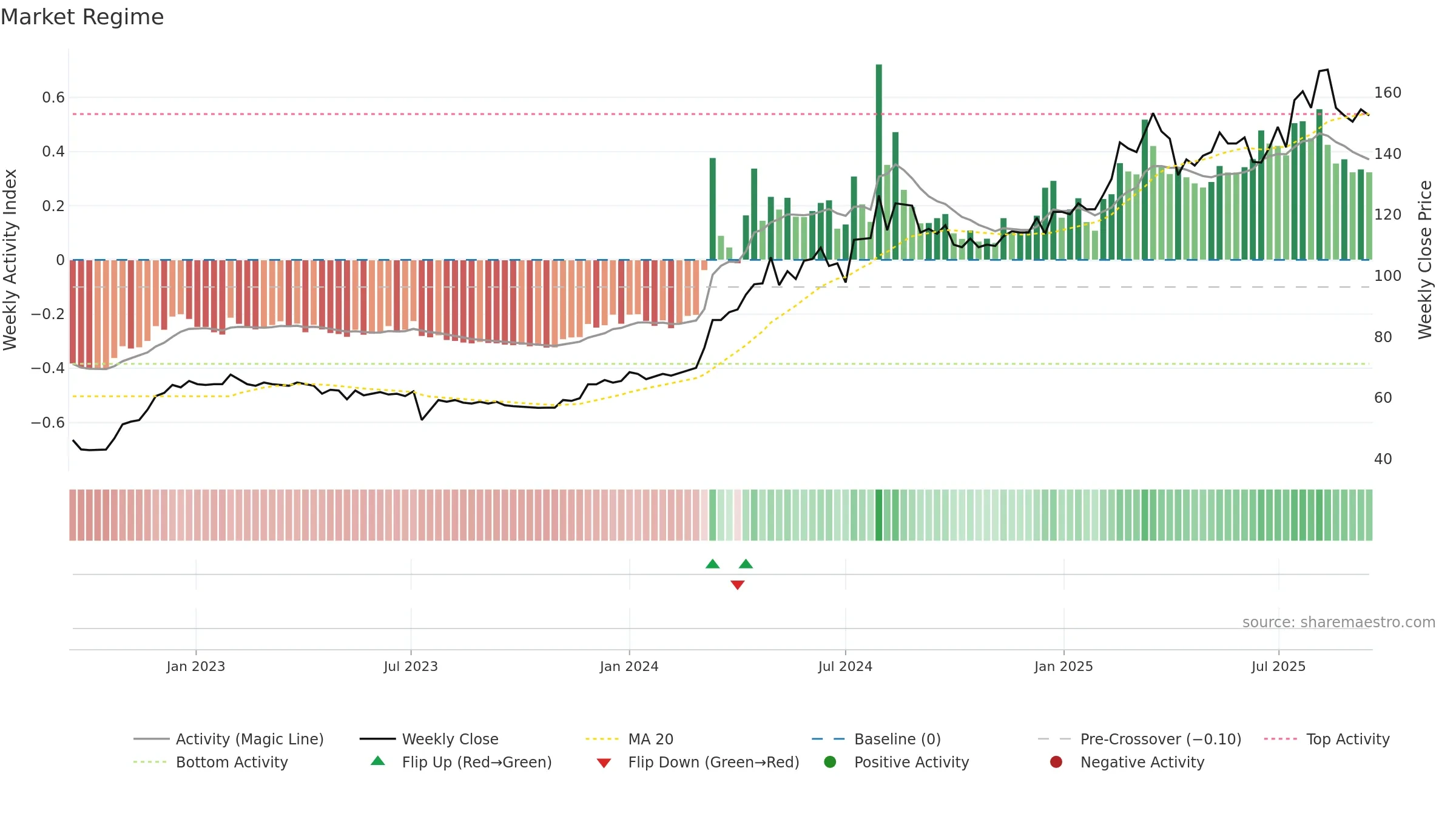This screenshot has width=1456, height=819.
Task: Click the first green flip-up marker on timeline
Action: coord(713,564)
